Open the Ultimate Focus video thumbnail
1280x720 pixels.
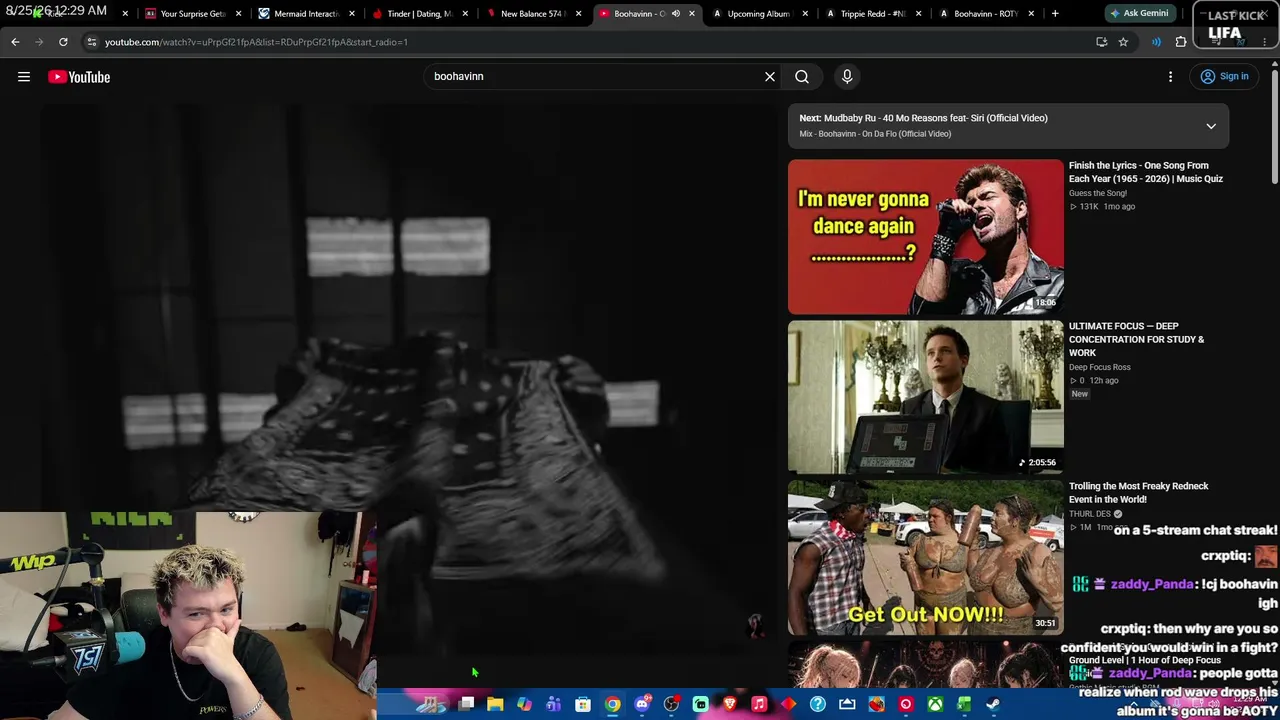926,397
